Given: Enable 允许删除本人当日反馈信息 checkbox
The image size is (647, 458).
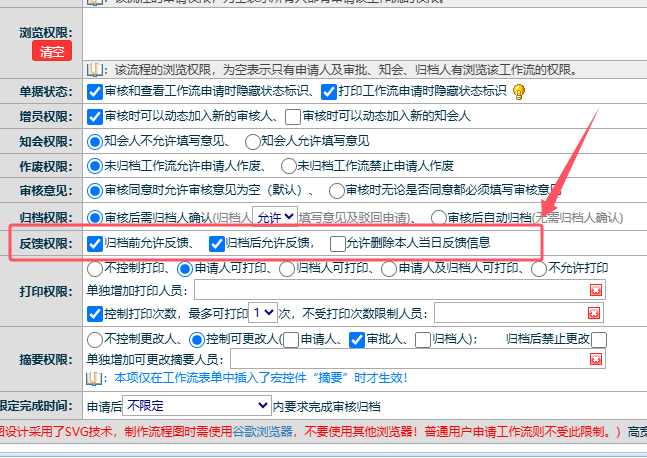Looking at the screenshot, I should pos(338,242).
